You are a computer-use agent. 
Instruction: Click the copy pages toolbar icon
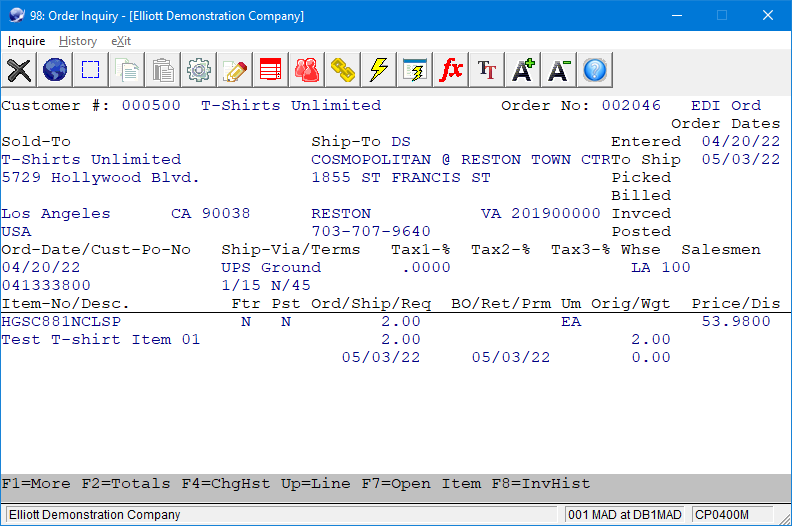point(127,70)
